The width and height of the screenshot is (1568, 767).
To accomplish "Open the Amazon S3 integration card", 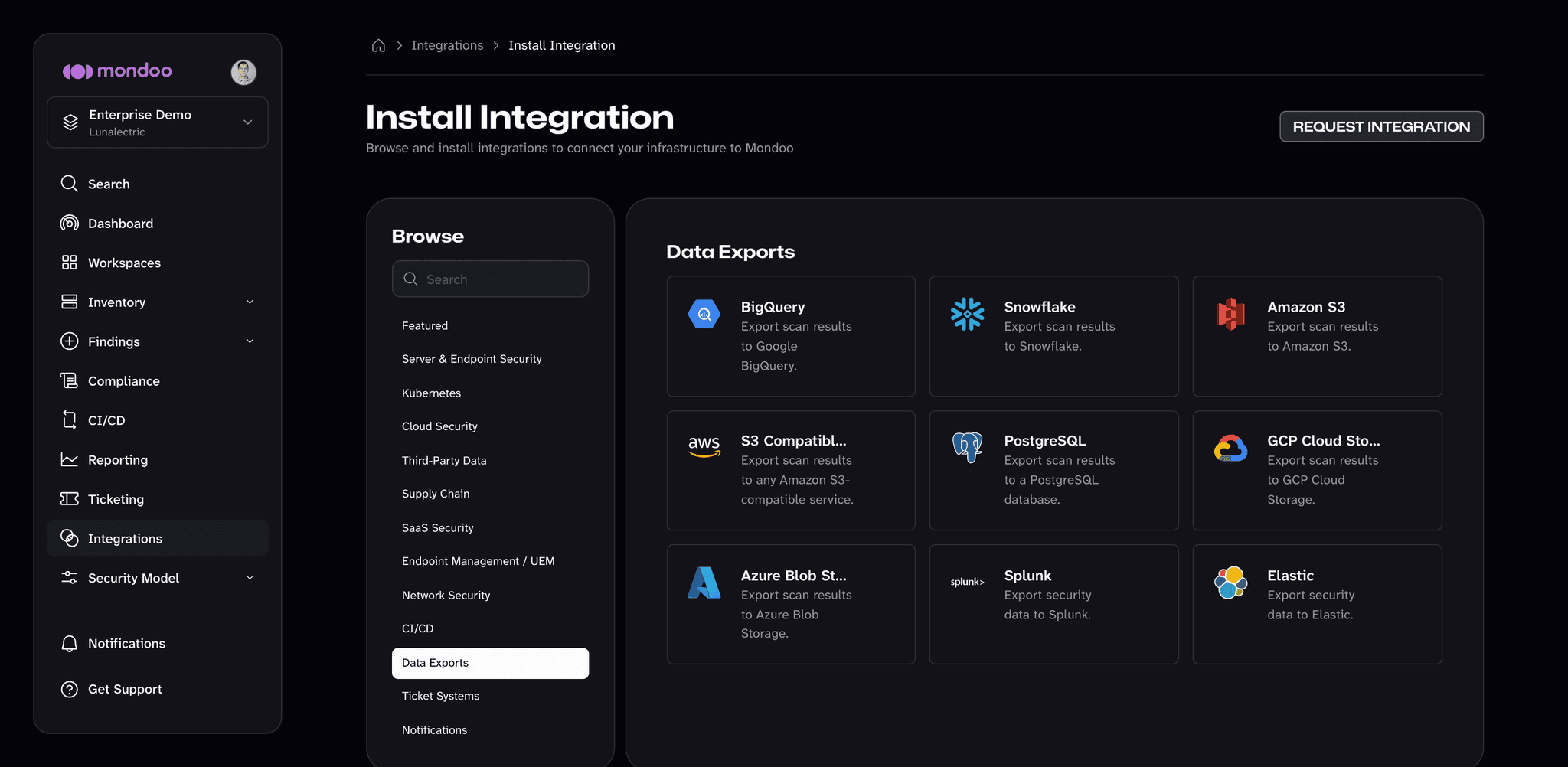I will point(1317,336).
